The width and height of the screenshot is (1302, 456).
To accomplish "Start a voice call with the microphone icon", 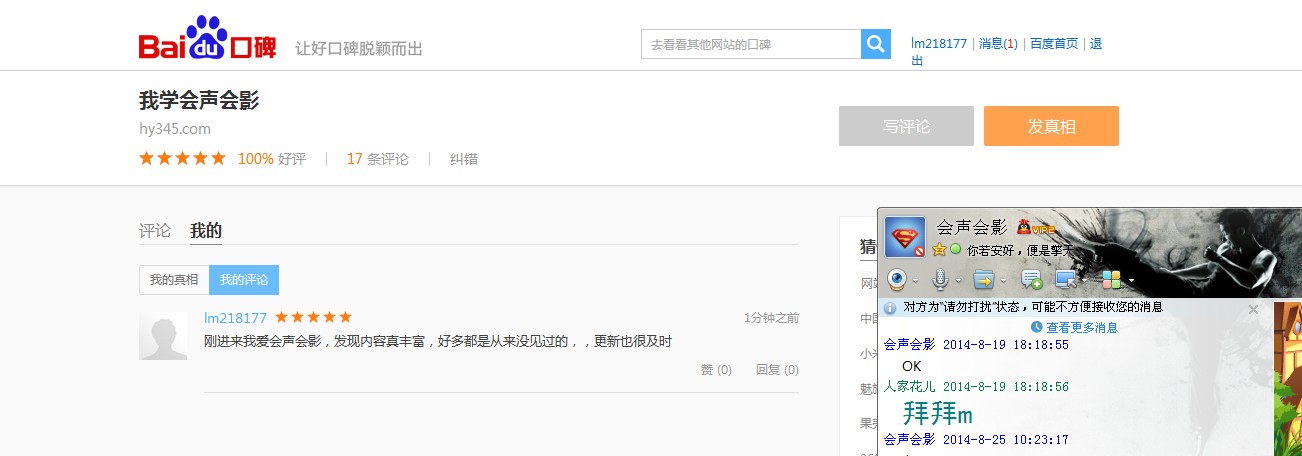I will 940,279.
